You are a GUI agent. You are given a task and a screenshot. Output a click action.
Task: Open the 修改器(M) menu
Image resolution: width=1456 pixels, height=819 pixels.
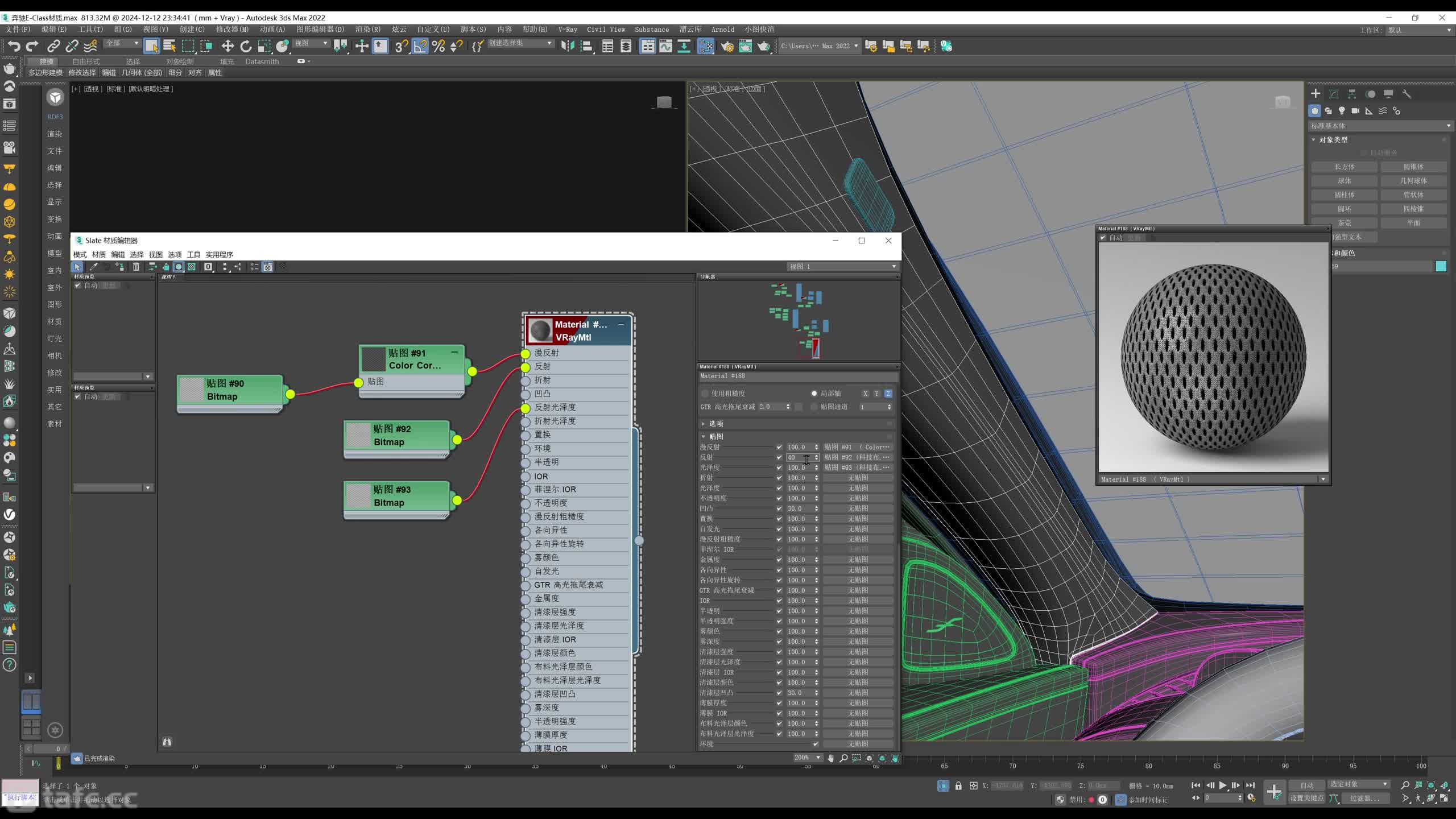coord(232,30)
